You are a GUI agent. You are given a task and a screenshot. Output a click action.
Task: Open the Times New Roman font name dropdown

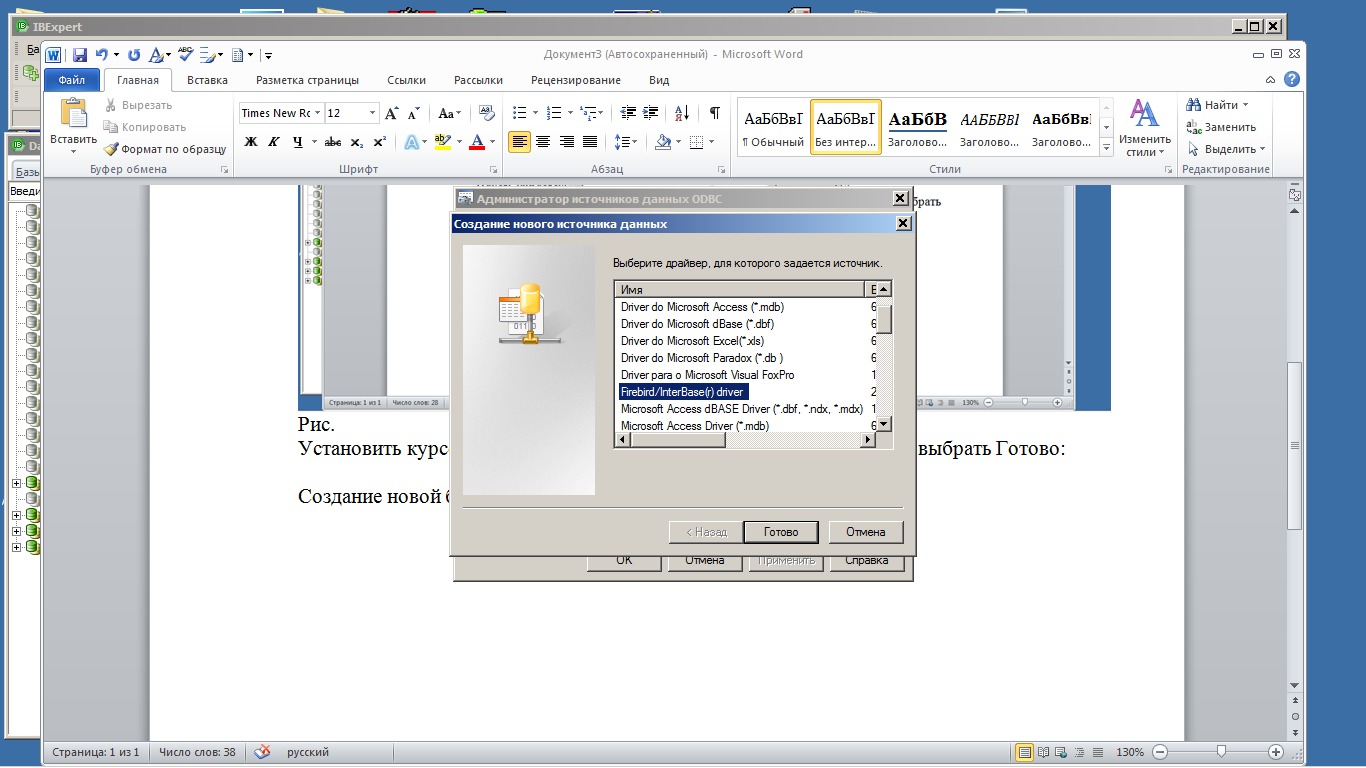click(x=317, y=113)
